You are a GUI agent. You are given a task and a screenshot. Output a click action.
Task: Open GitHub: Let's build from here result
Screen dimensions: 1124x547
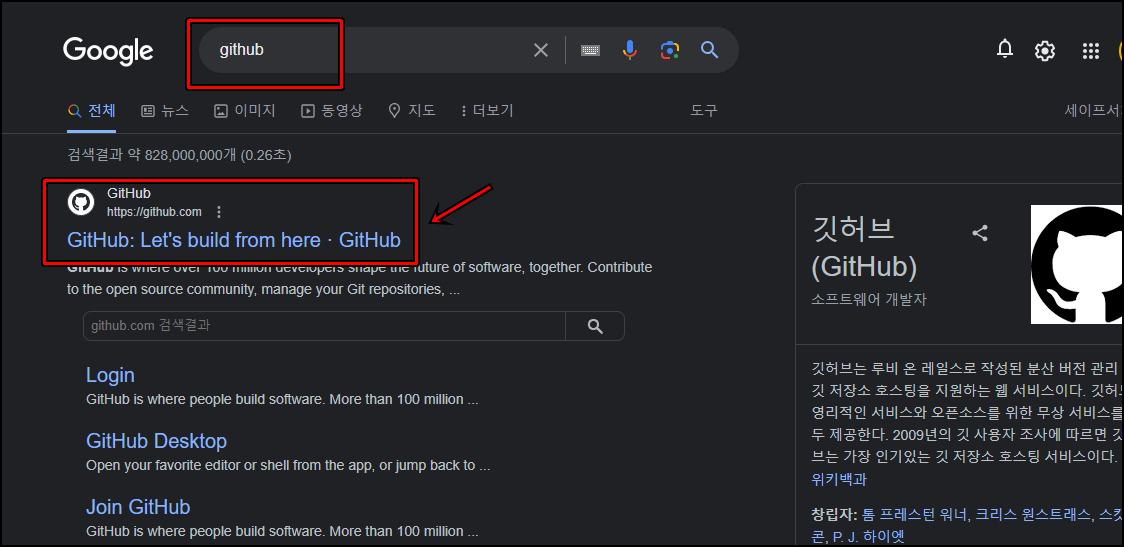click(234, 239)
